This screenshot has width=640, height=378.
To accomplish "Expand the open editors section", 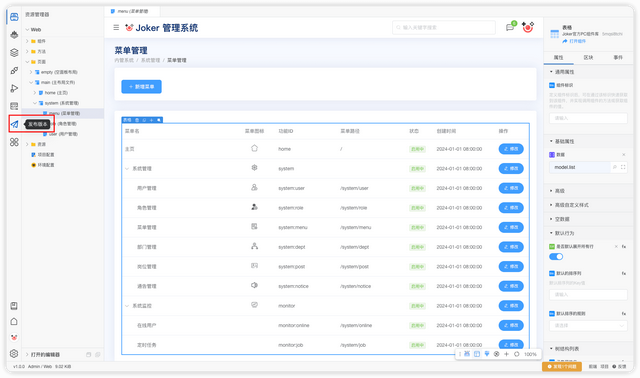I will coord(27,354).
